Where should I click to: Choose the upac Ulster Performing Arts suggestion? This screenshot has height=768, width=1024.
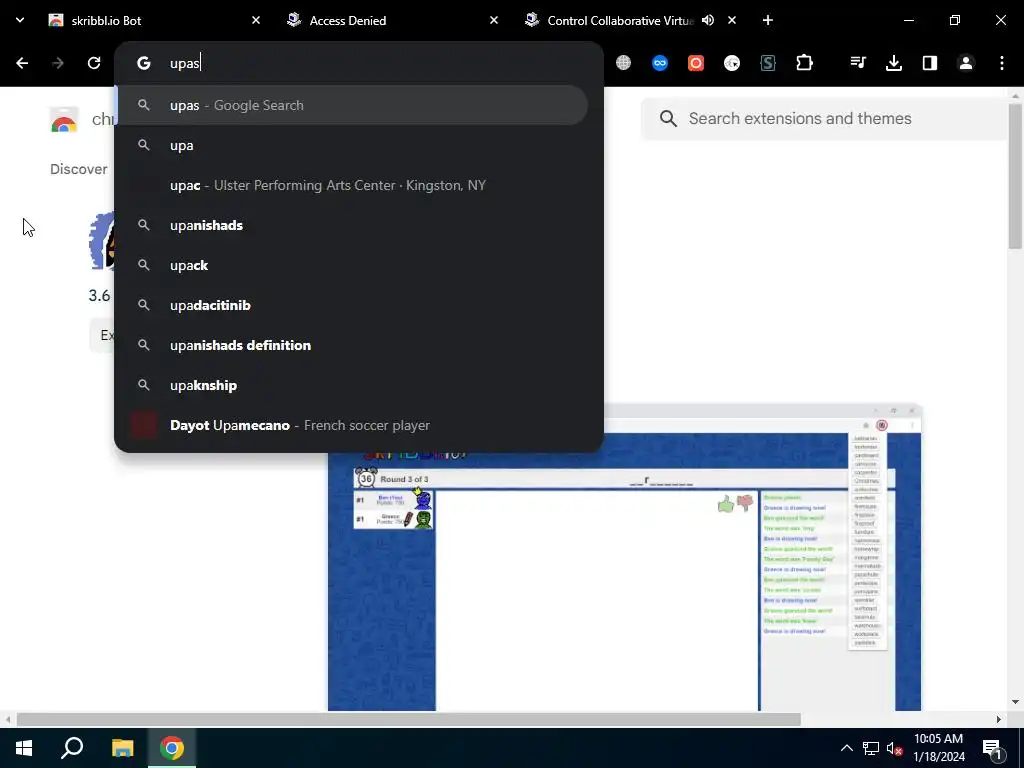pyautogui.click(x=353, y=185)
